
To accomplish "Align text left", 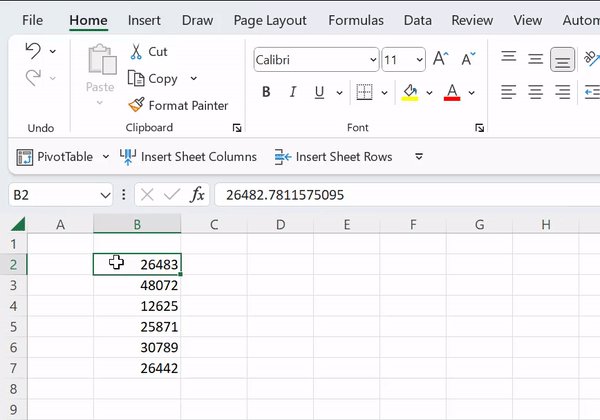I will (509, 92).
